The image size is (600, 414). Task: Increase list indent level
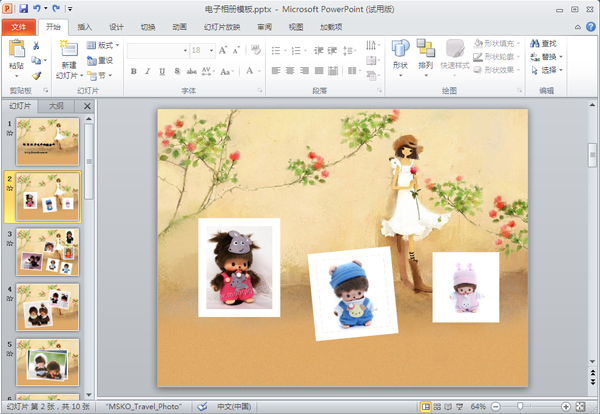332,51
